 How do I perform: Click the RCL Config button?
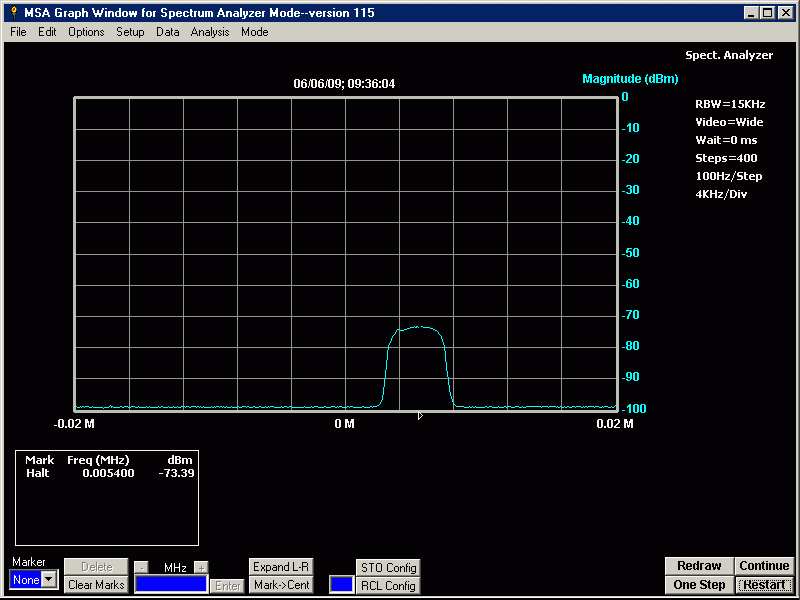388,586
